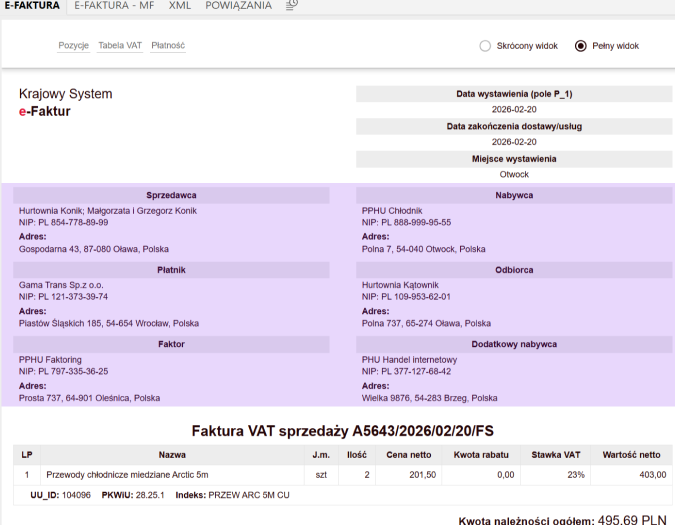675x525 pixels.
Task: Jump to the Pozycje section link
Action: coord(74,46)
